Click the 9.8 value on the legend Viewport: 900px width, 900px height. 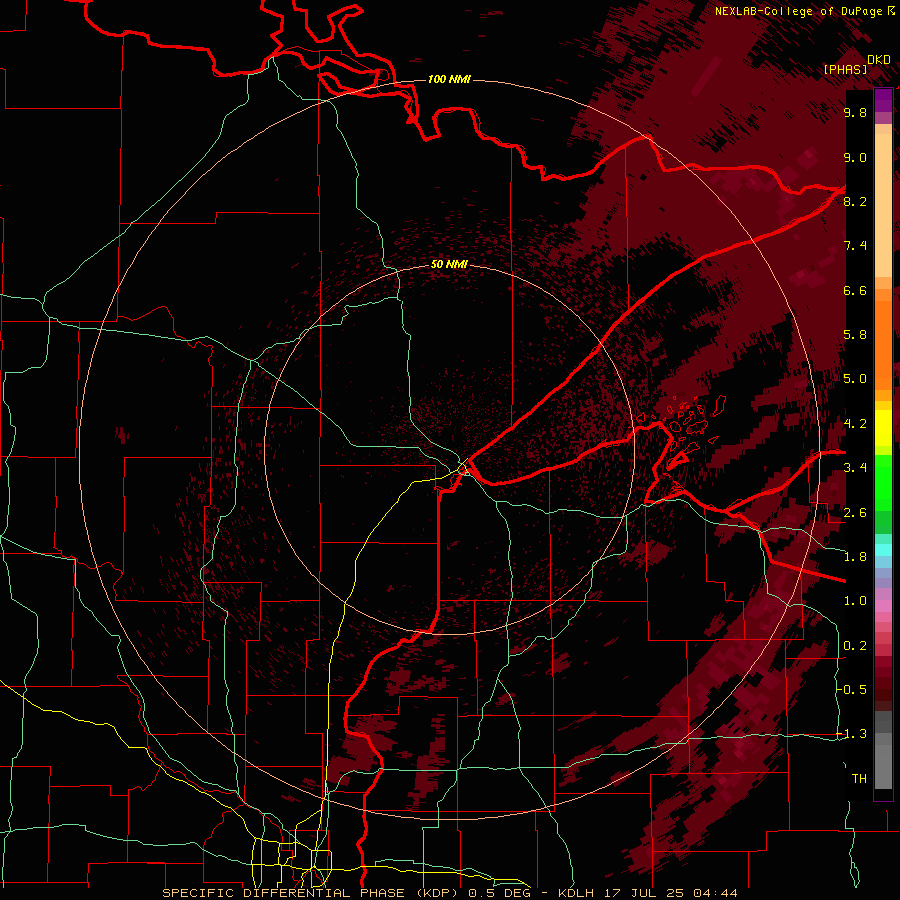point(855,112)
